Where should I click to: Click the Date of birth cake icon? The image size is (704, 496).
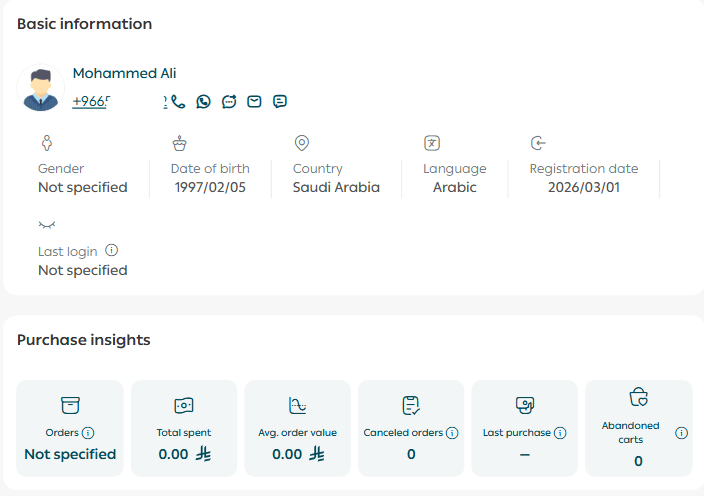pyautogui.click(x=179, y=143)
